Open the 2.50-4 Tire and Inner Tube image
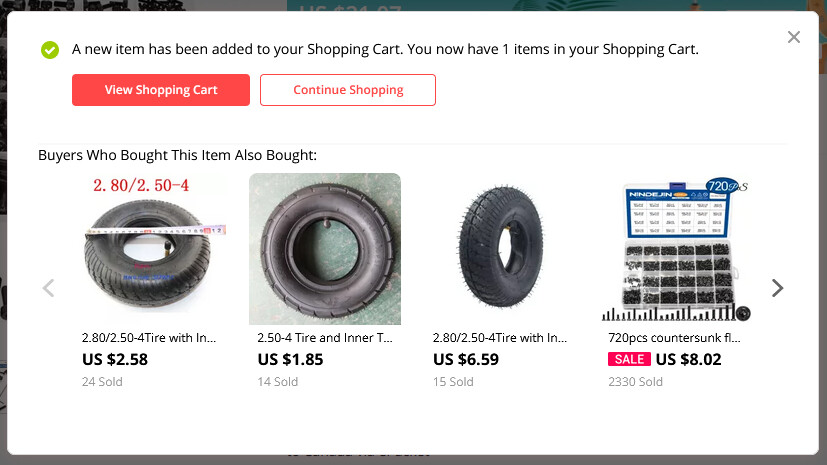Image resolution: width=827 pixels, height=465 pixels. coord(325,249)
